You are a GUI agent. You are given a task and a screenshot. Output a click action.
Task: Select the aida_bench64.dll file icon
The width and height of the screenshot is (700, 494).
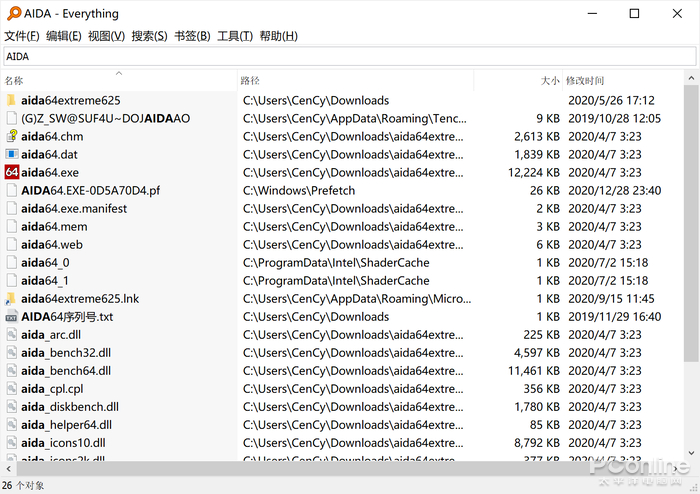point(12,370)
